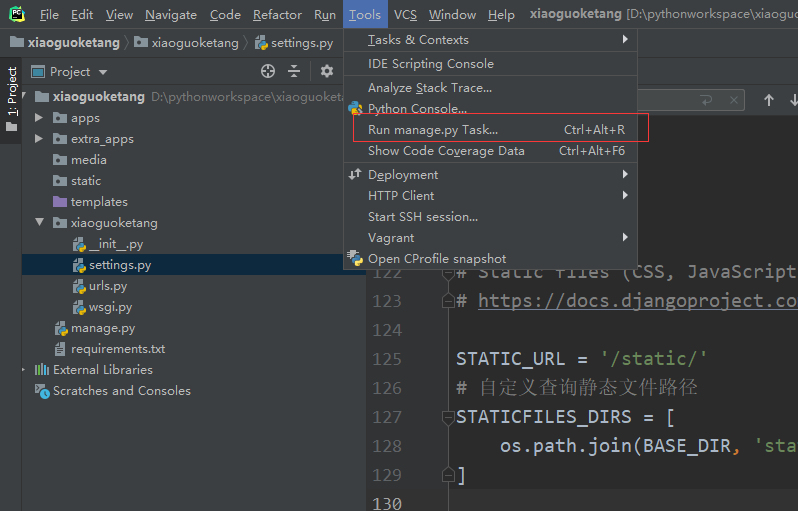Expand the extra_apps folder arrow
The width and height of the screenshot is (798, 511).
[x=39, y=138]
